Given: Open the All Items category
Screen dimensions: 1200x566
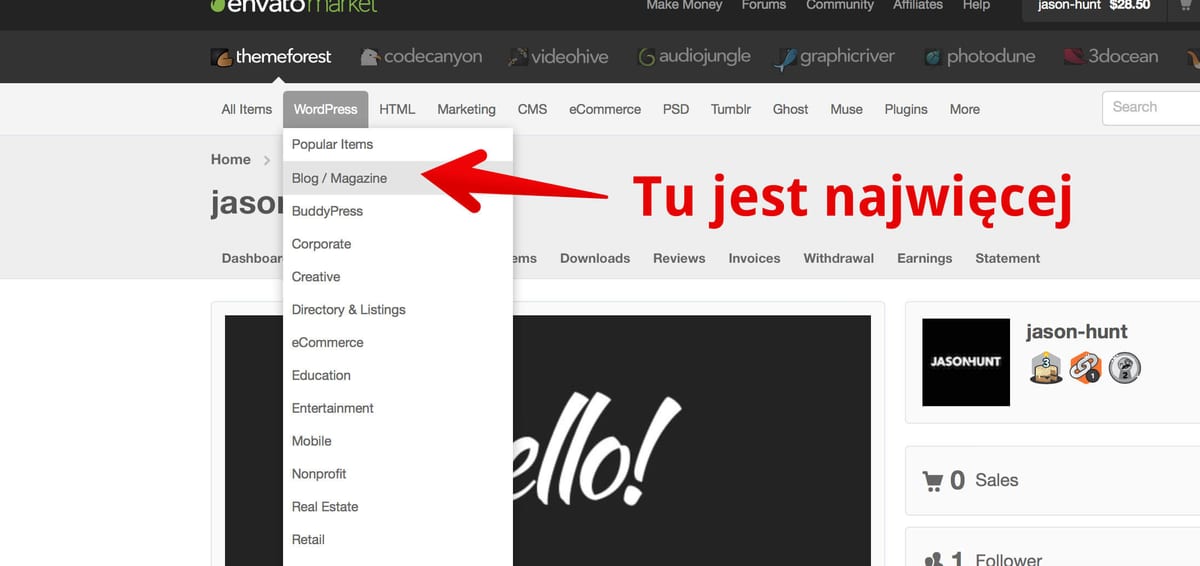Looking at the screenshot, I should click(247, 109).
